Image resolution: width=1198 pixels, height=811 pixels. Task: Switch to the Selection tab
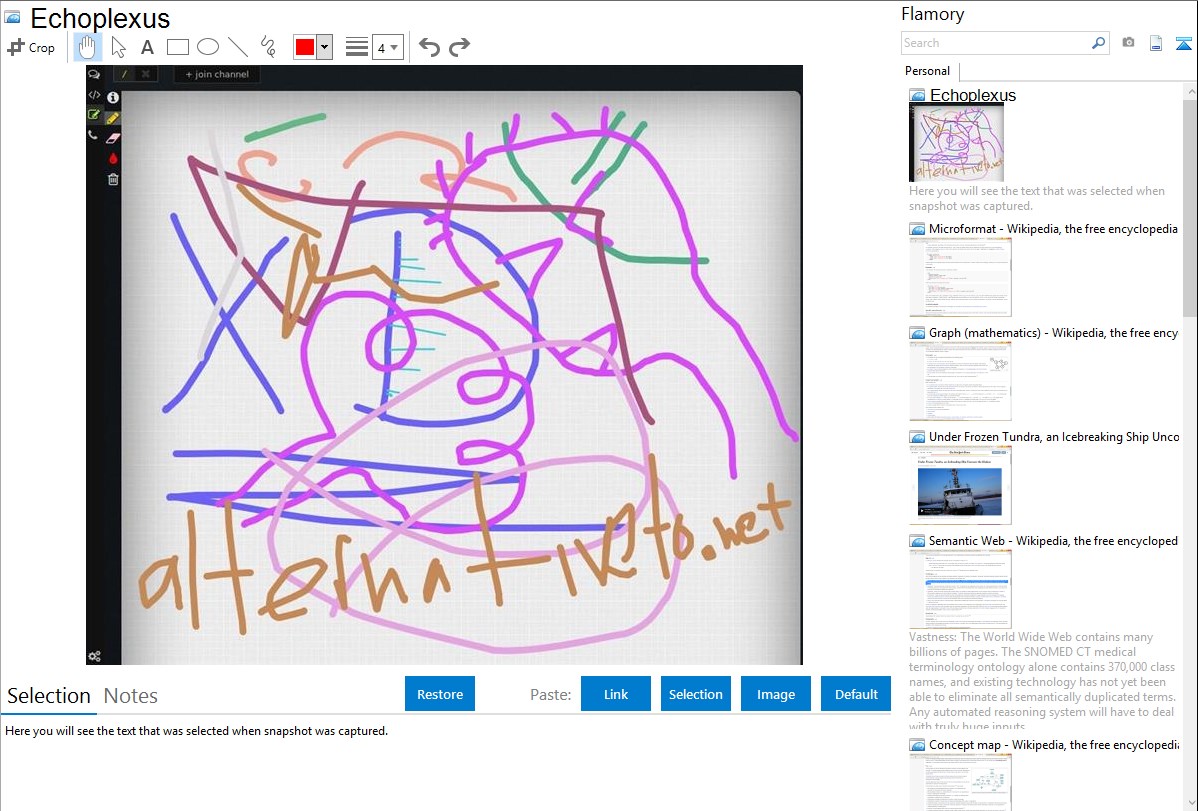click(49, 696)
